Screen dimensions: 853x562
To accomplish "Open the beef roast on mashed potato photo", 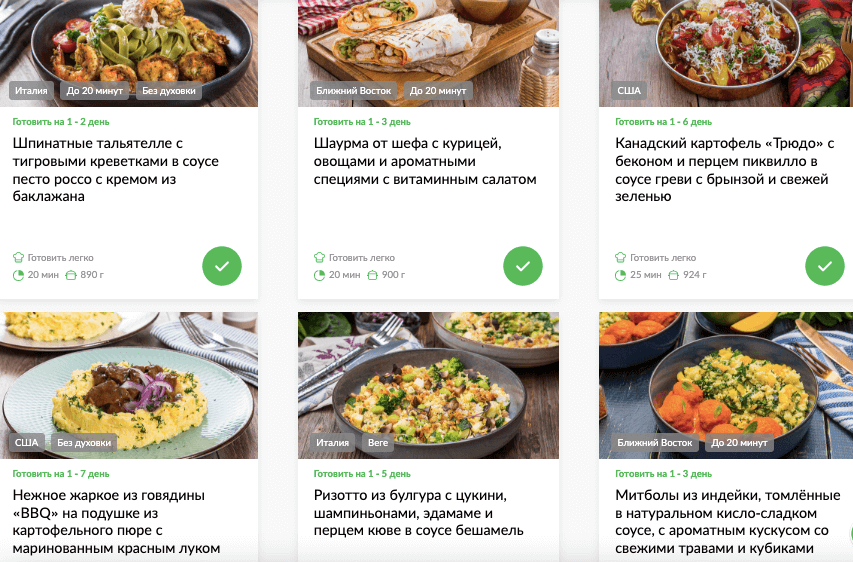I will click(129, 385).
